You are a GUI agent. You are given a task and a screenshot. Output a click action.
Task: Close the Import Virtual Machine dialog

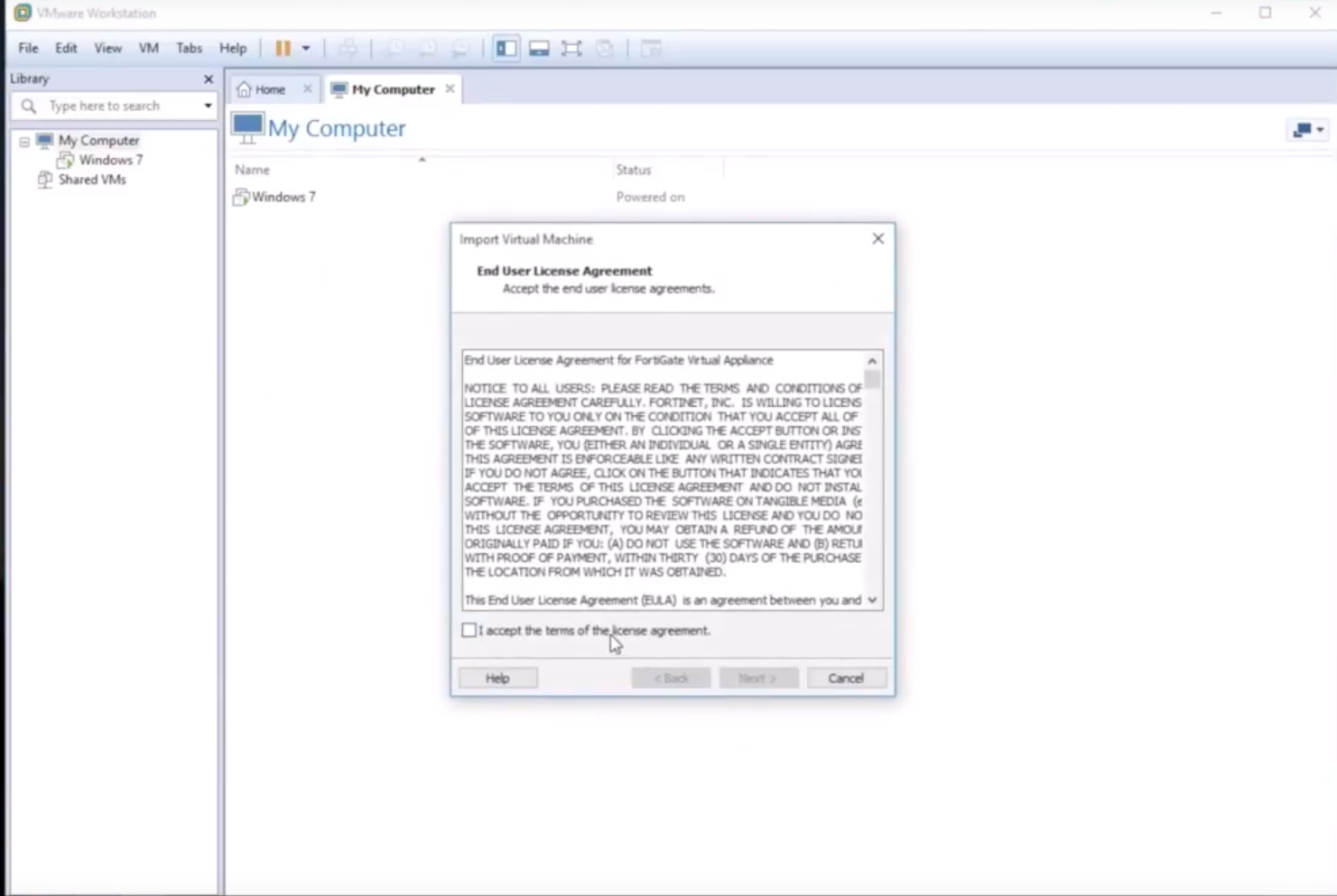877,238
